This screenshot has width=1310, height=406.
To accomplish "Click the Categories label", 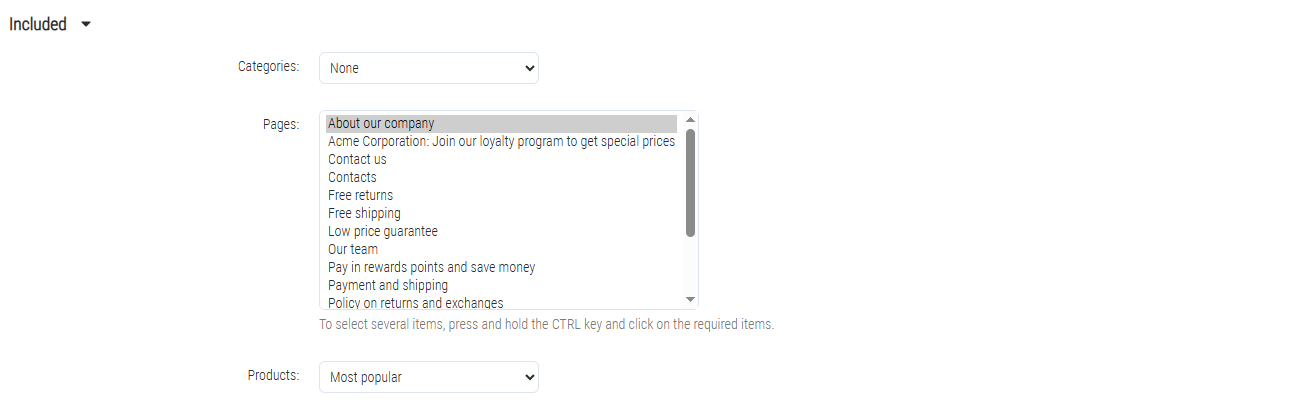I will (x=268, y=66).
